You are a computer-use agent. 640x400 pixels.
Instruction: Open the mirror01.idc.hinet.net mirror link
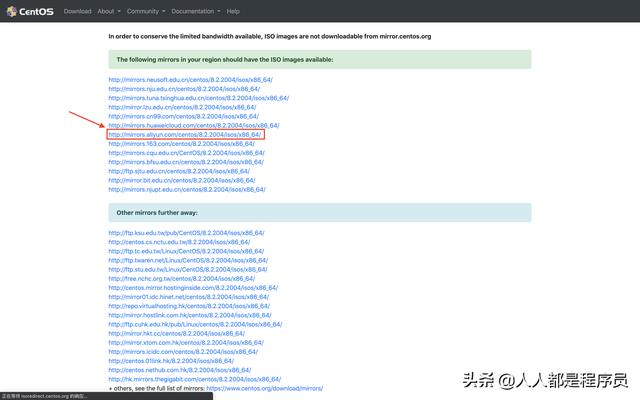point(189,297)
